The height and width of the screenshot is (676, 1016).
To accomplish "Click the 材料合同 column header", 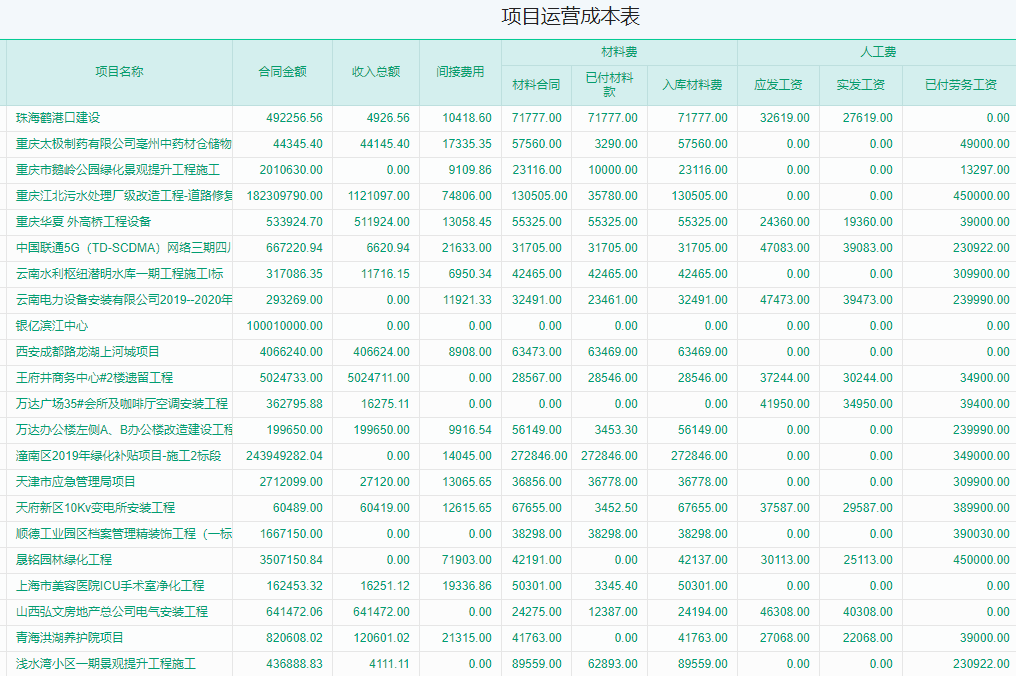I will pos(537,85).
